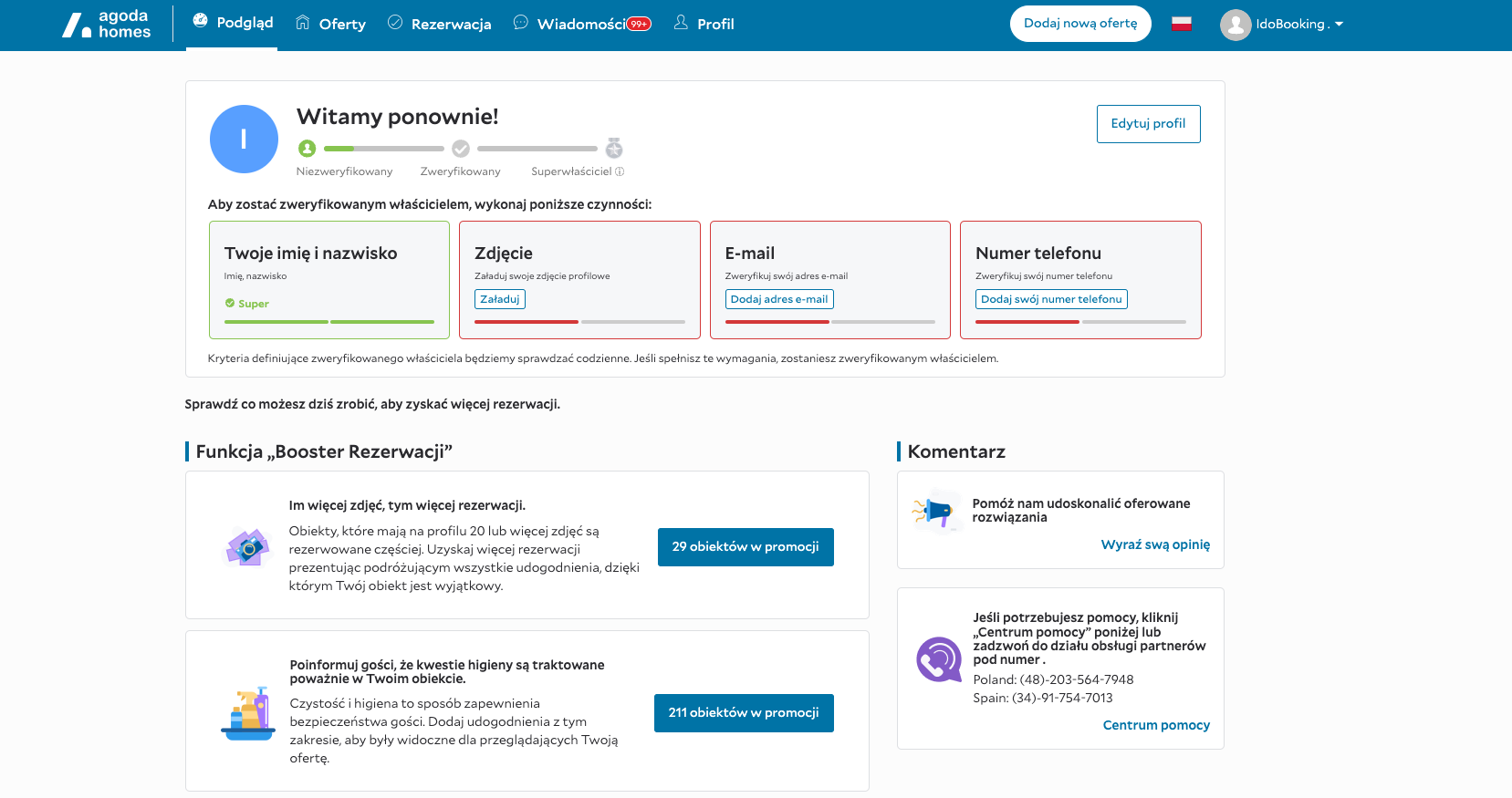
Task: Click the megaphone feedback icon
Action: (x=936, y=512)
